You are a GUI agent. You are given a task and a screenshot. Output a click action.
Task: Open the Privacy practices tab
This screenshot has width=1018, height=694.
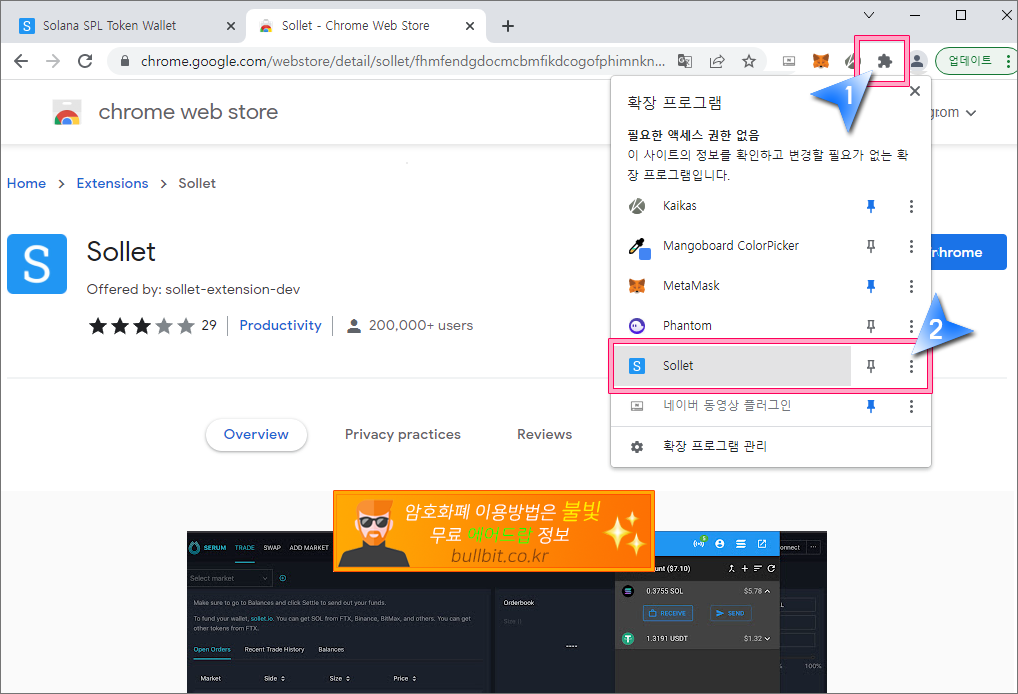pos(403,434)
